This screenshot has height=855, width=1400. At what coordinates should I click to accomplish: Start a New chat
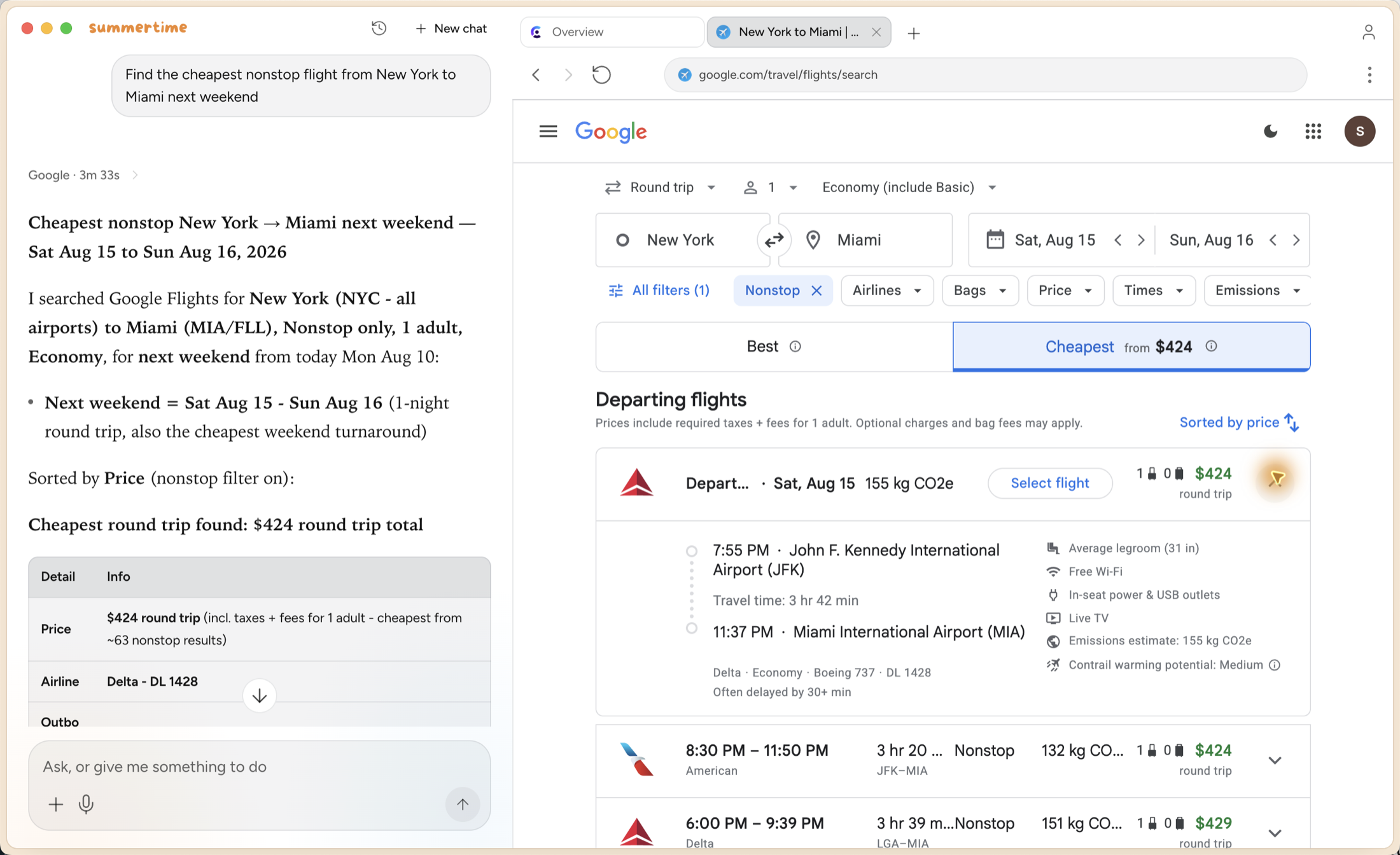(451, 29)
